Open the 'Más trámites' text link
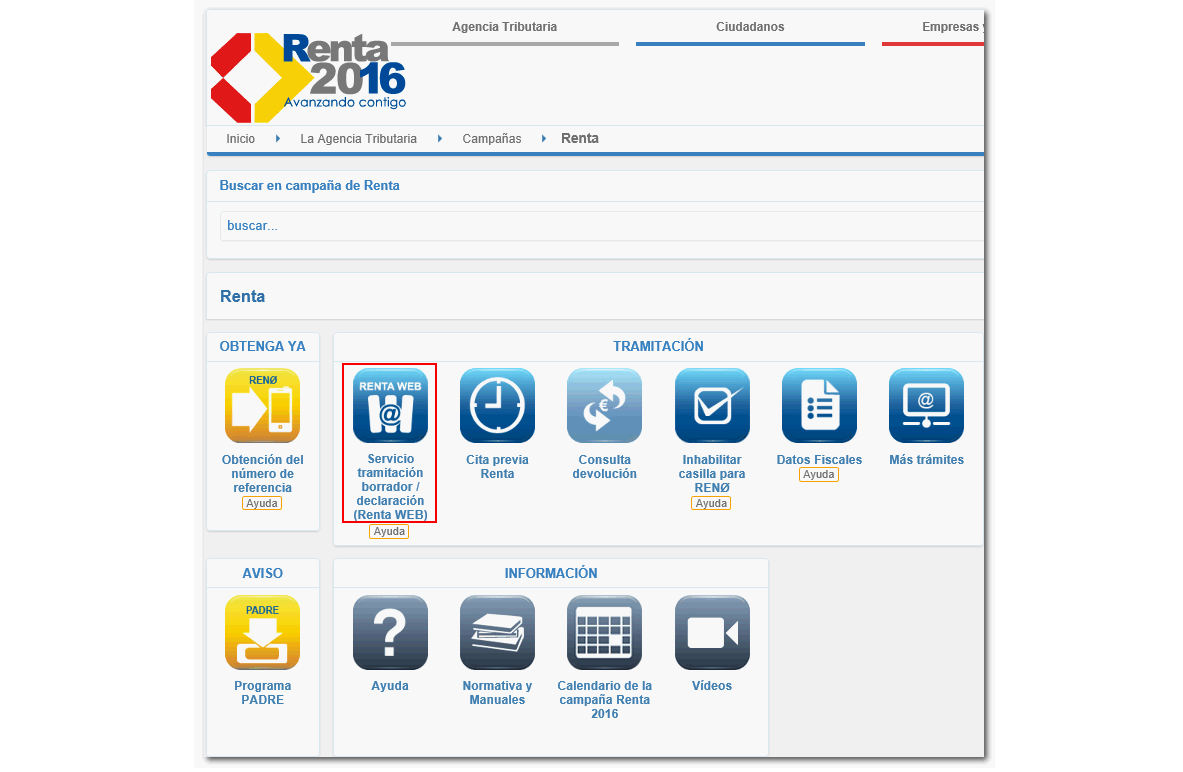 click(926, 460)
